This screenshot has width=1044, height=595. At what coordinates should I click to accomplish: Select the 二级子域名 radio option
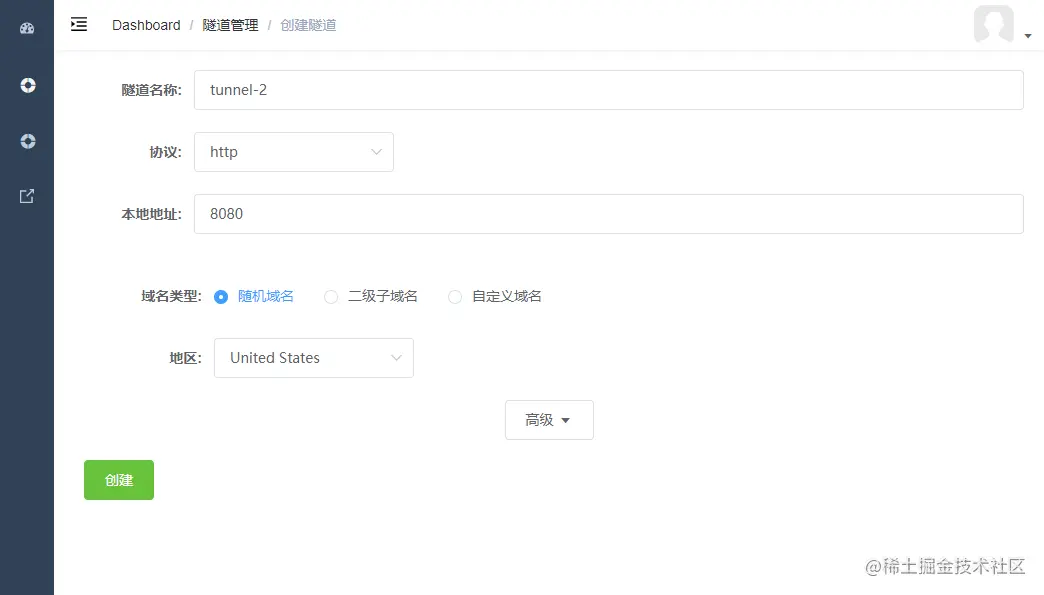pyautogui.click(x=371, y=296)
